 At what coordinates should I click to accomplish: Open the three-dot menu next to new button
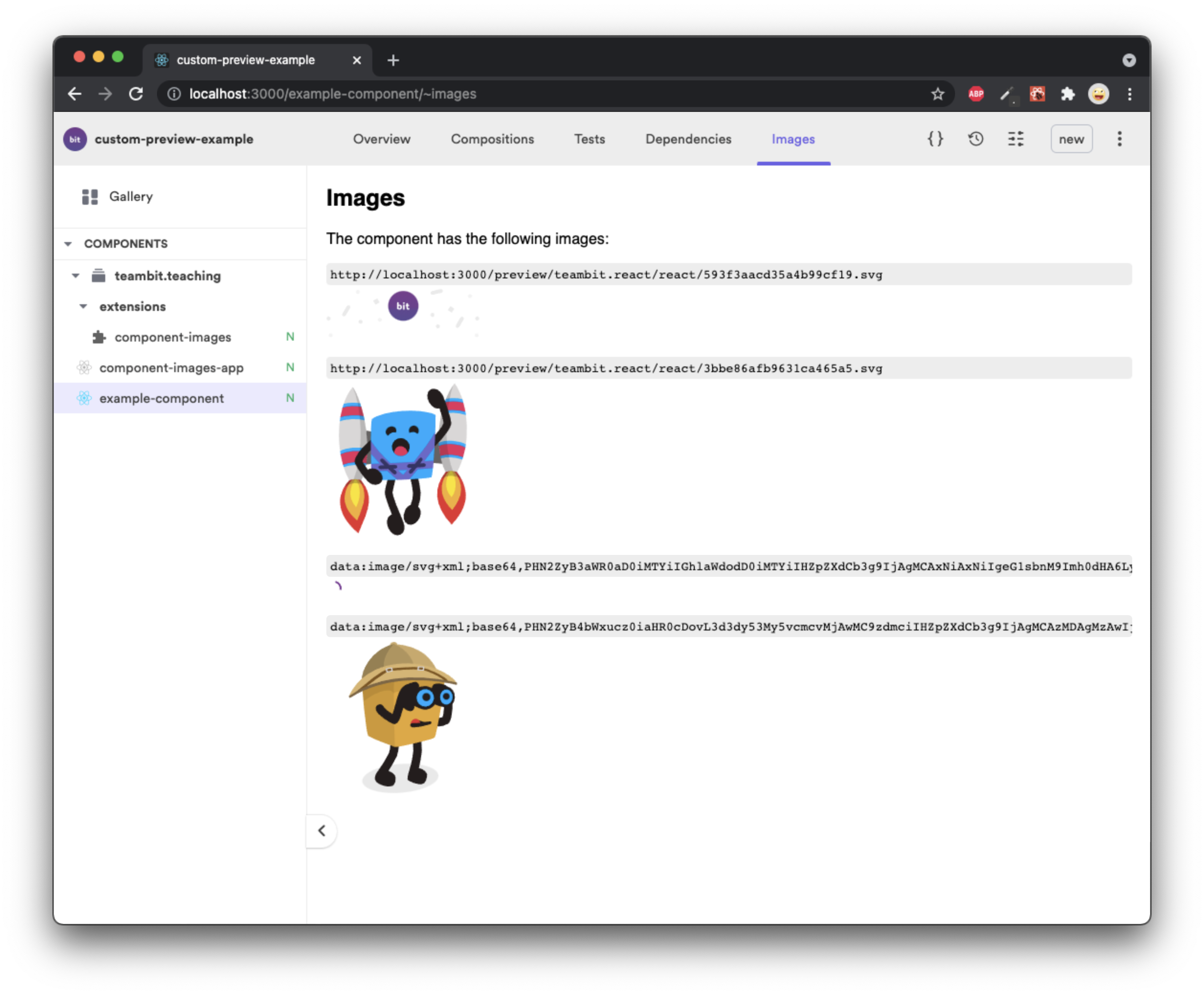(1119, 139)
